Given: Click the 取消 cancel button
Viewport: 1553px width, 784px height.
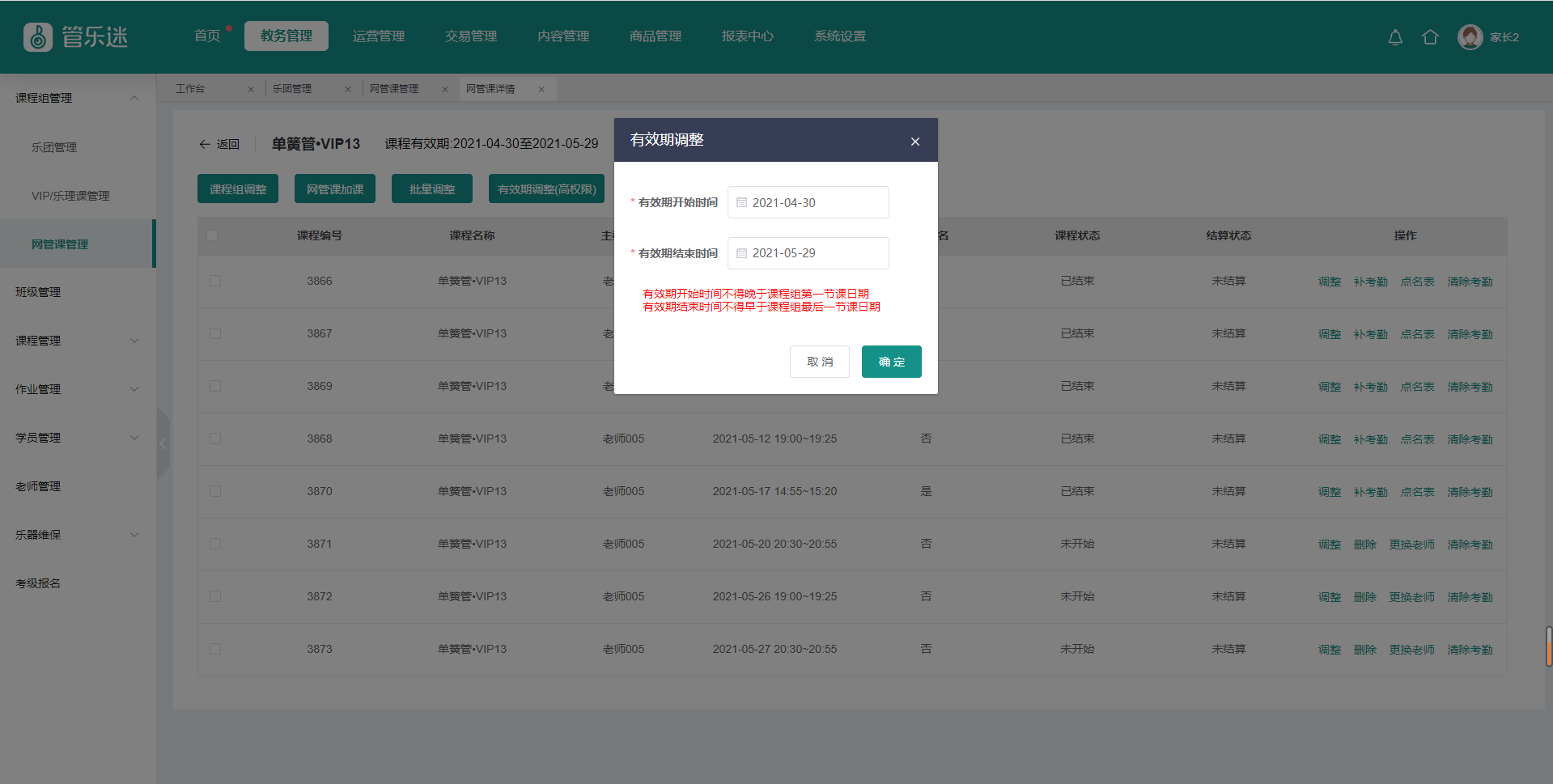Looking at the screenshot, I should 819,362.
